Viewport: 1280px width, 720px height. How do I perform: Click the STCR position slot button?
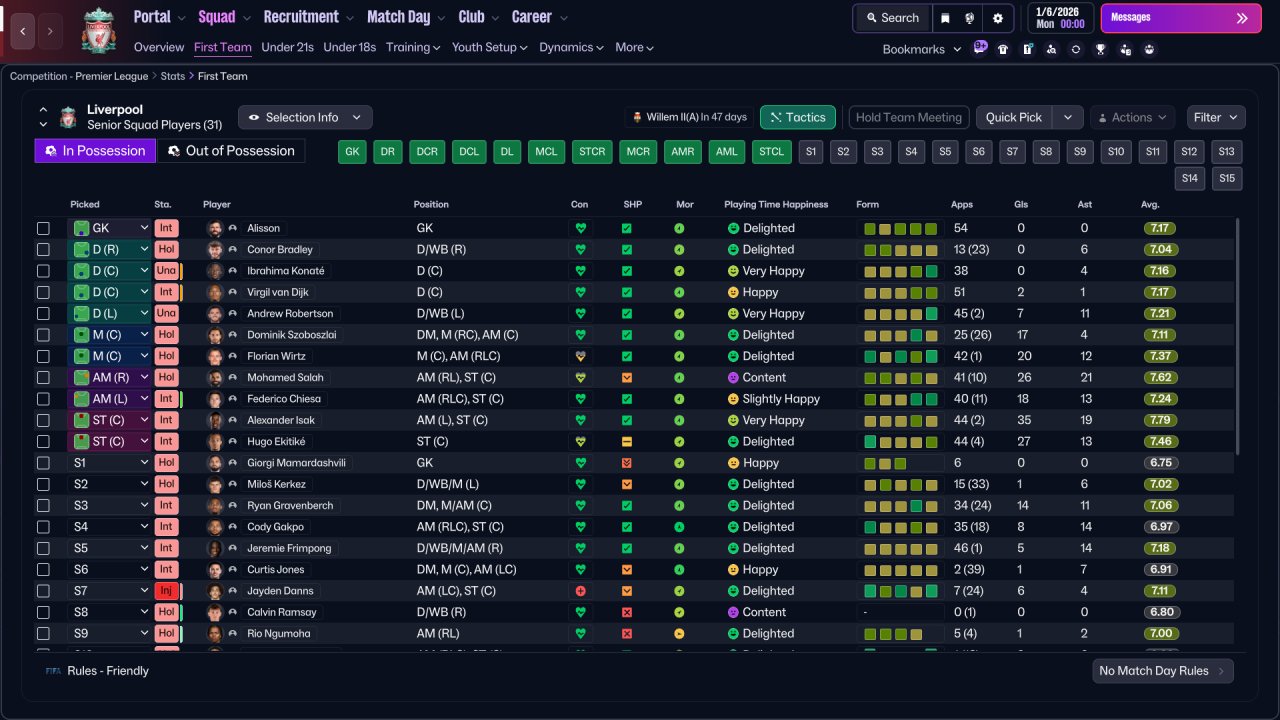(x=593, y=152)
